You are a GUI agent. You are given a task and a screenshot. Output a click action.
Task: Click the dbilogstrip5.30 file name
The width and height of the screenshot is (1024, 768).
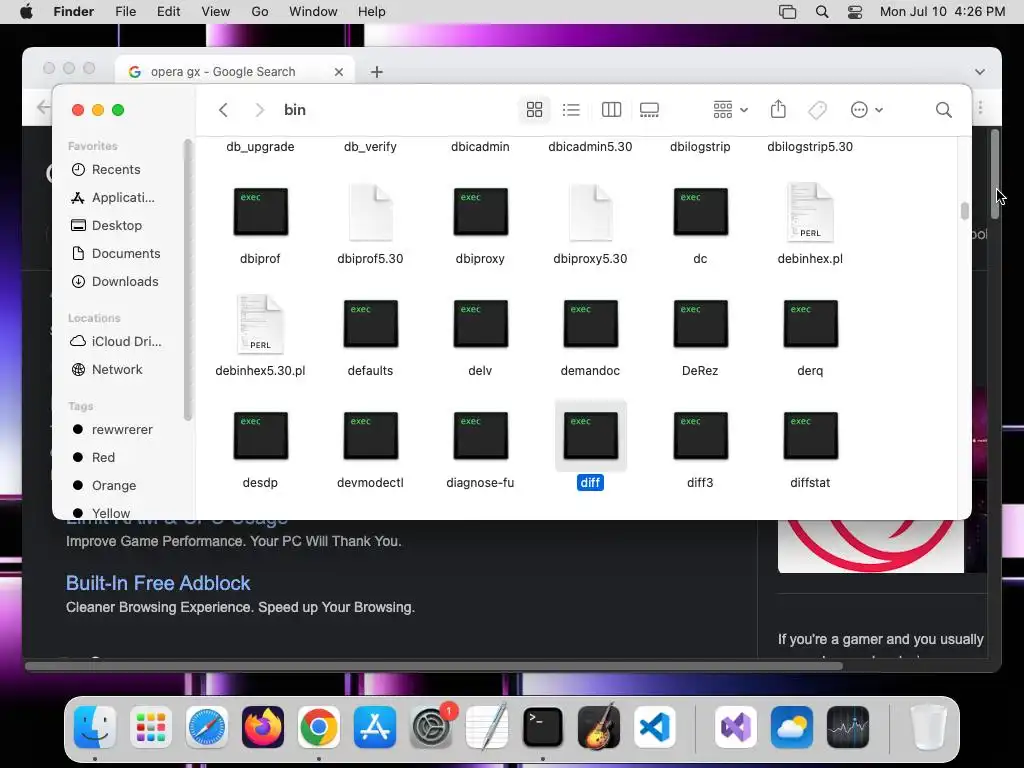click(x=810, y=147)
